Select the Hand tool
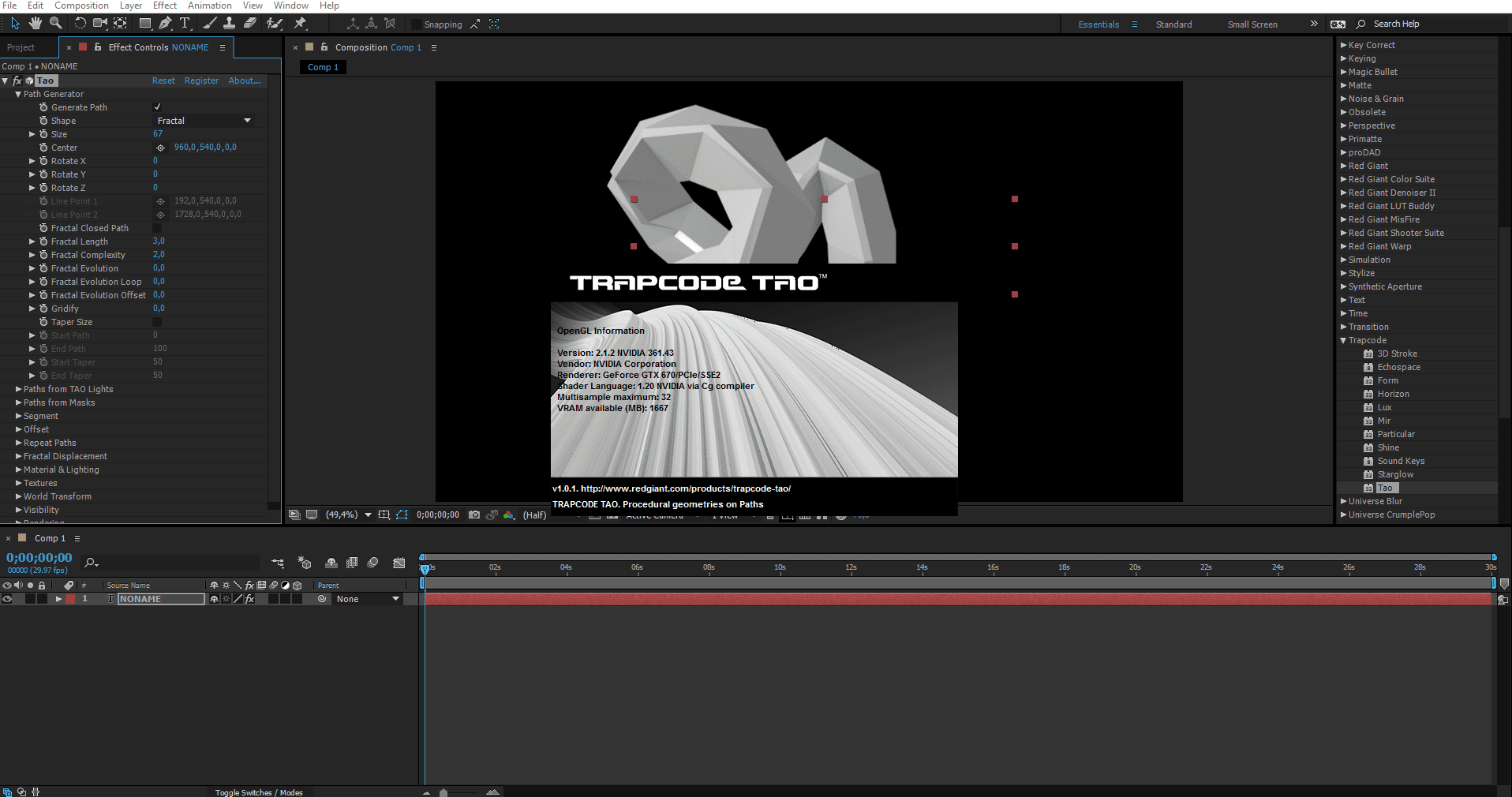 pos(35,24)
